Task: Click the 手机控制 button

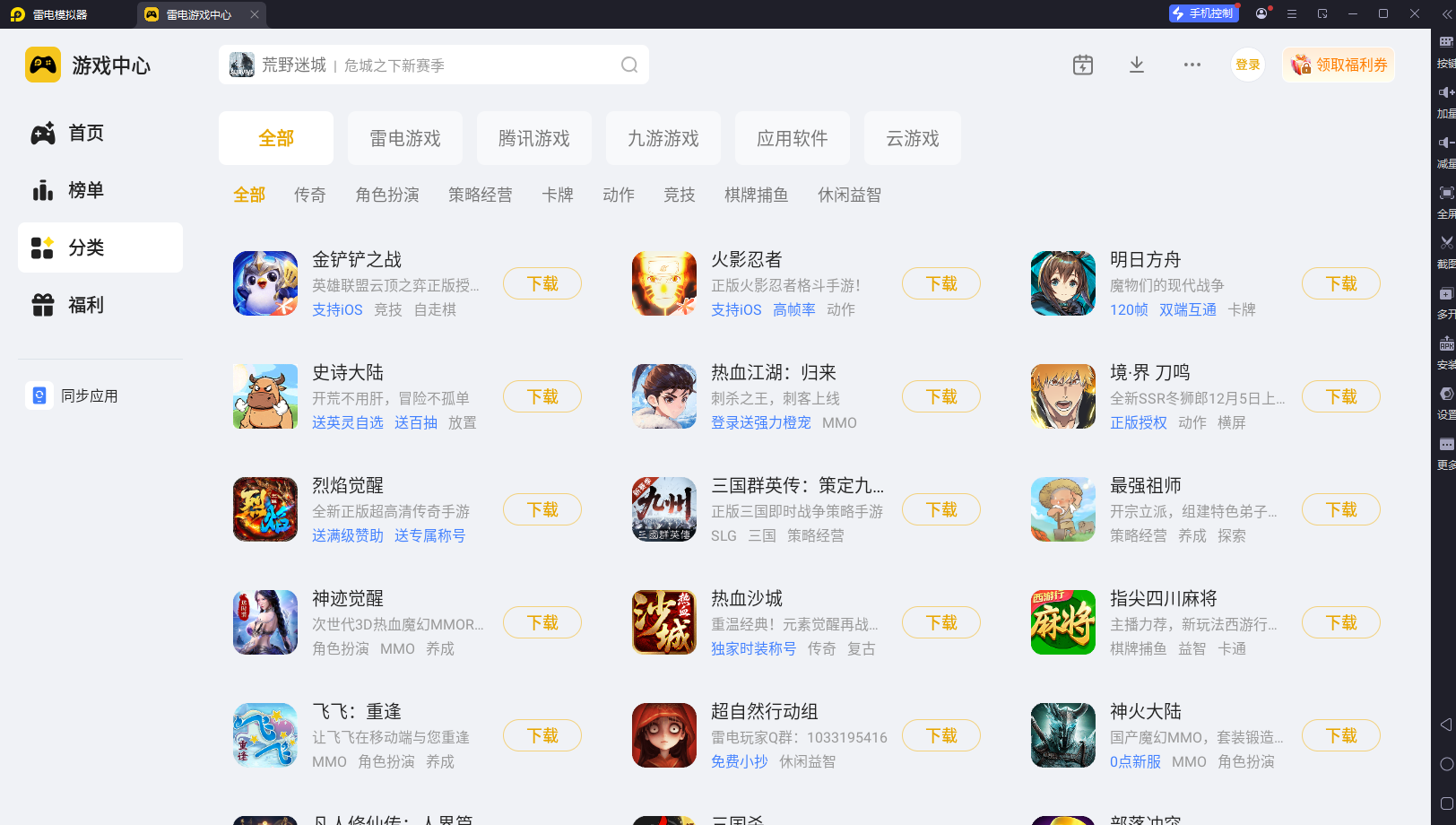Action: click(1204, 13)
